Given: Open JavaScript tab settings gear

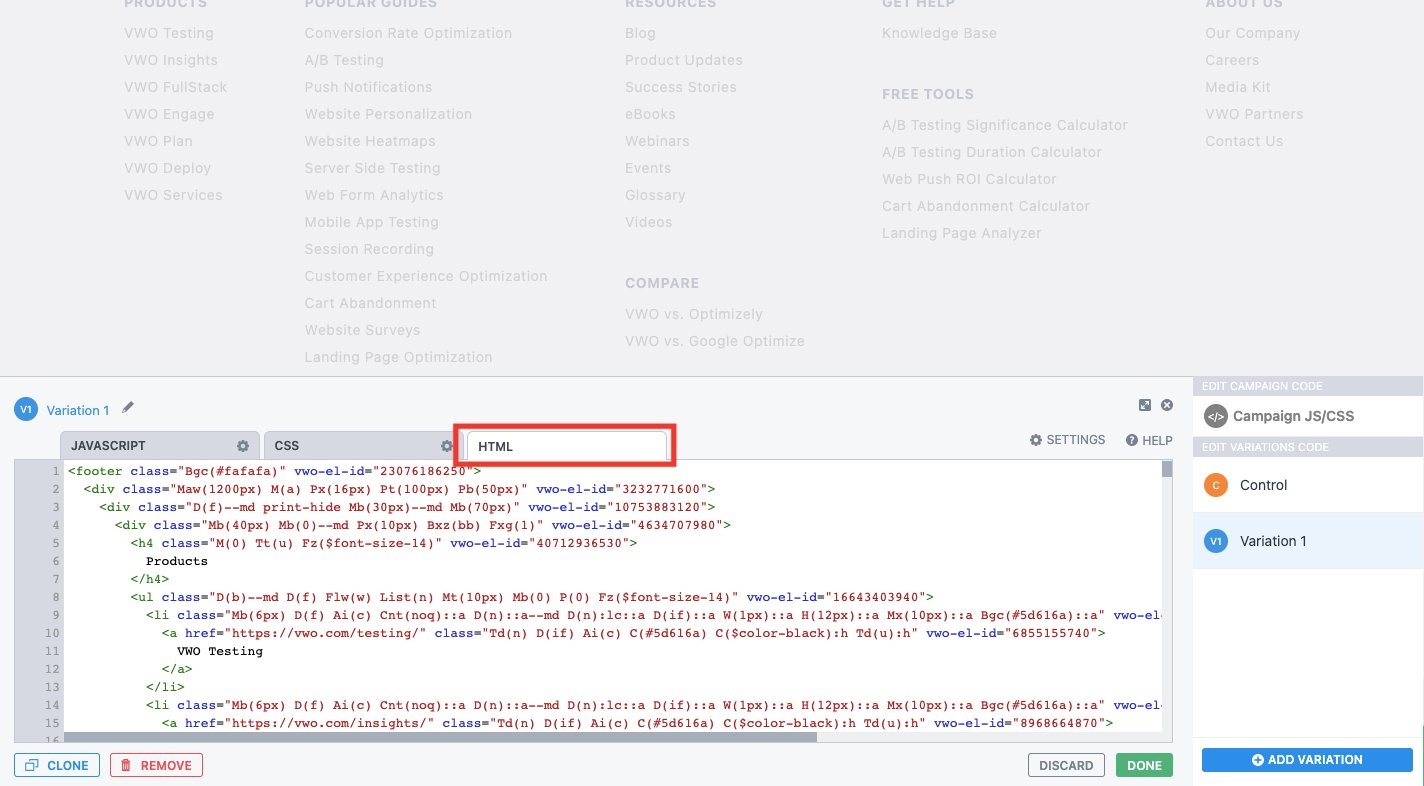Looking at the screenshot, I should click(243, 446).
